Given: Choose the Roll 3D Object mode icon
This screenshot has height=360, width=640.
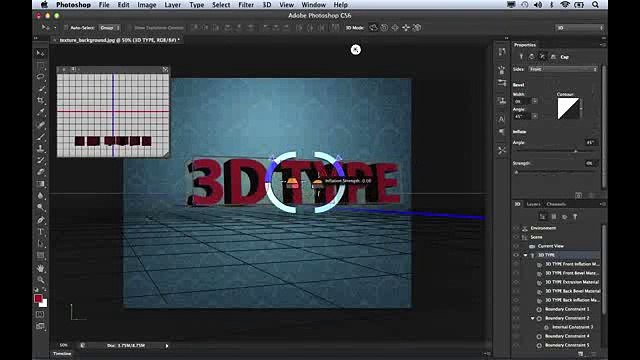Looking at the screenshot, I should point(384,28).
